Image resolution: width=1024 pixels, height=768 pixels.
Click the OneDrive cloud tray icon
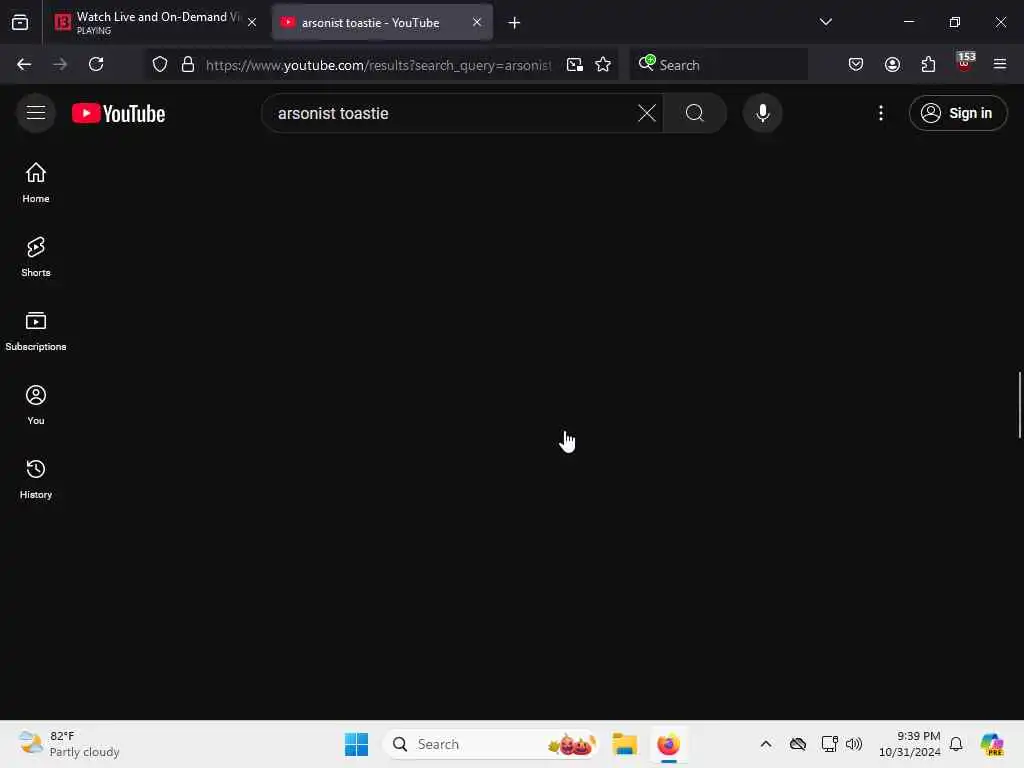click(797, 744)
